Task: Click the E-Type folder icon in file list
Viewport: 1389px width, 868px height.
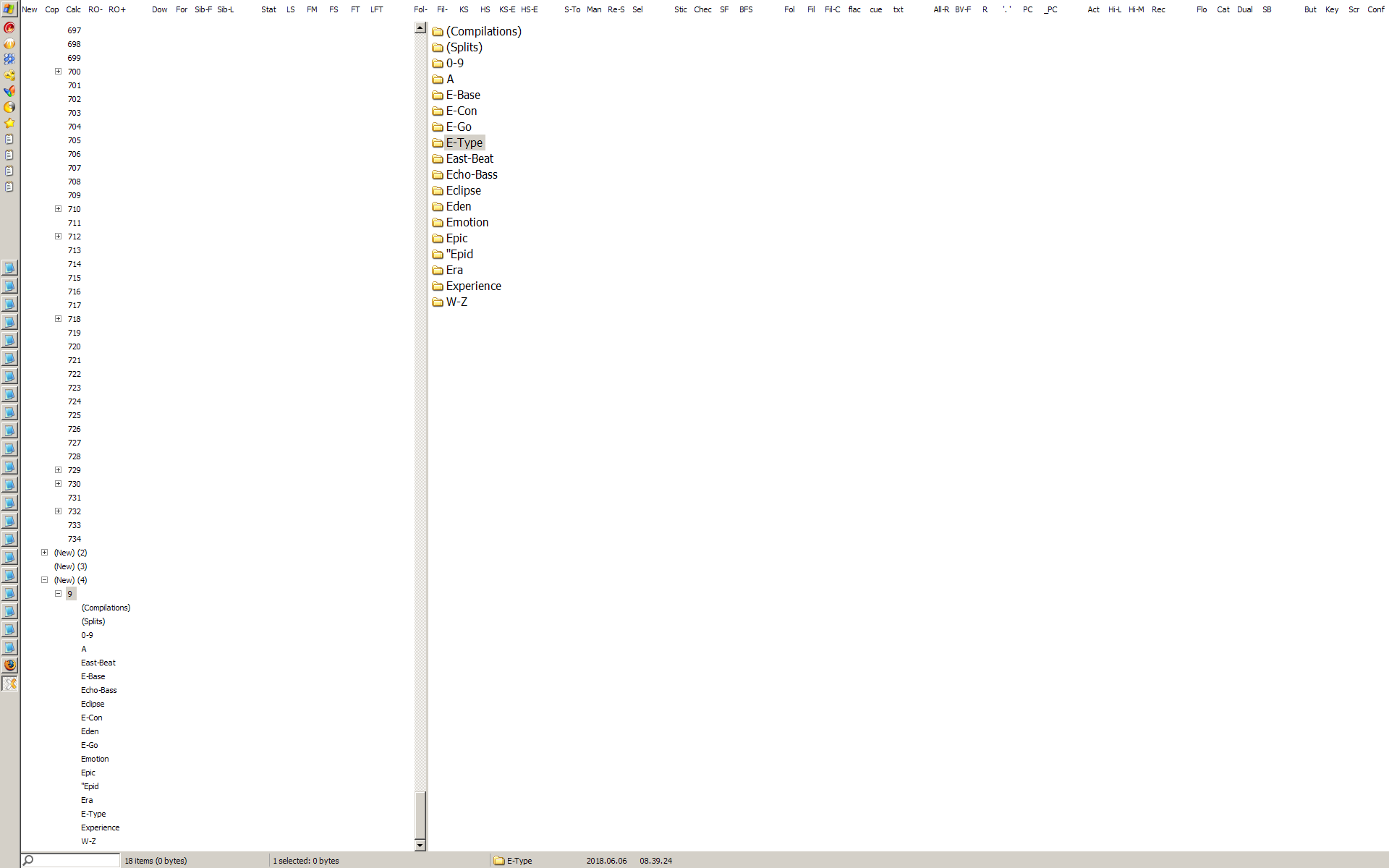Action: click(438, 143)
